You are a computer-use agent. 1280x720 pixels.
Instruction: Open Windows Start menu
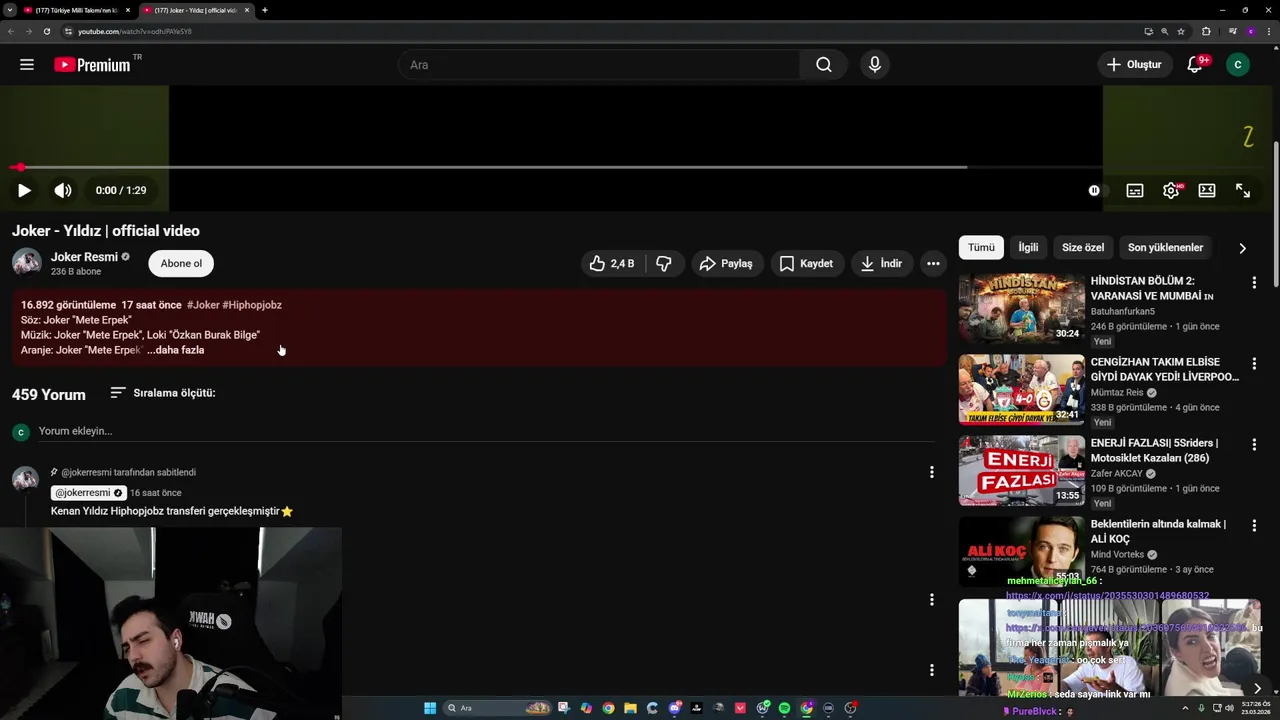tap(430, 708)
